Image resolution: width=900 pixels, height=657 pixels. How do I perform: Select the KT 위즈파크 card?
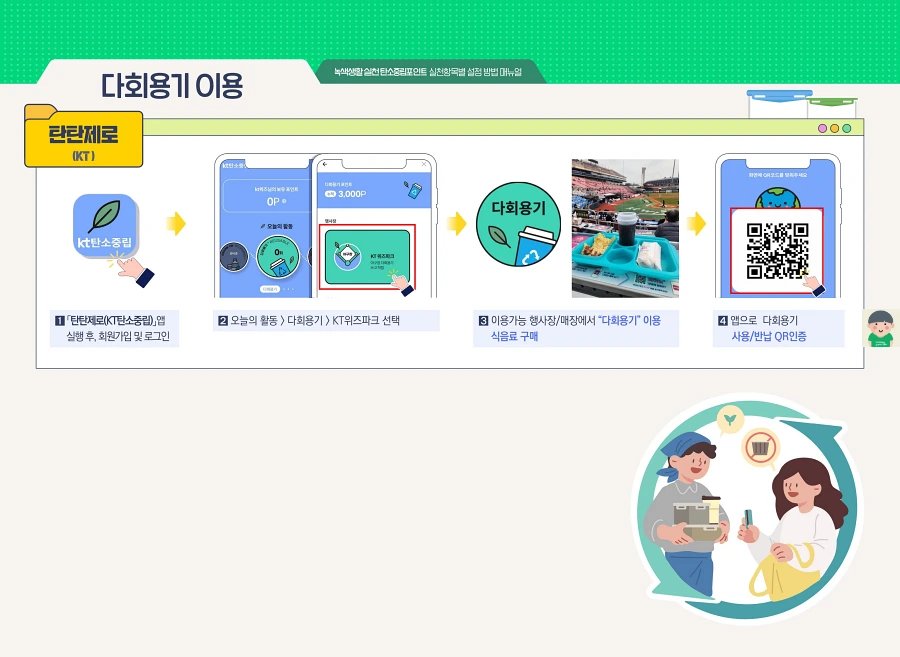coord(367,257)
